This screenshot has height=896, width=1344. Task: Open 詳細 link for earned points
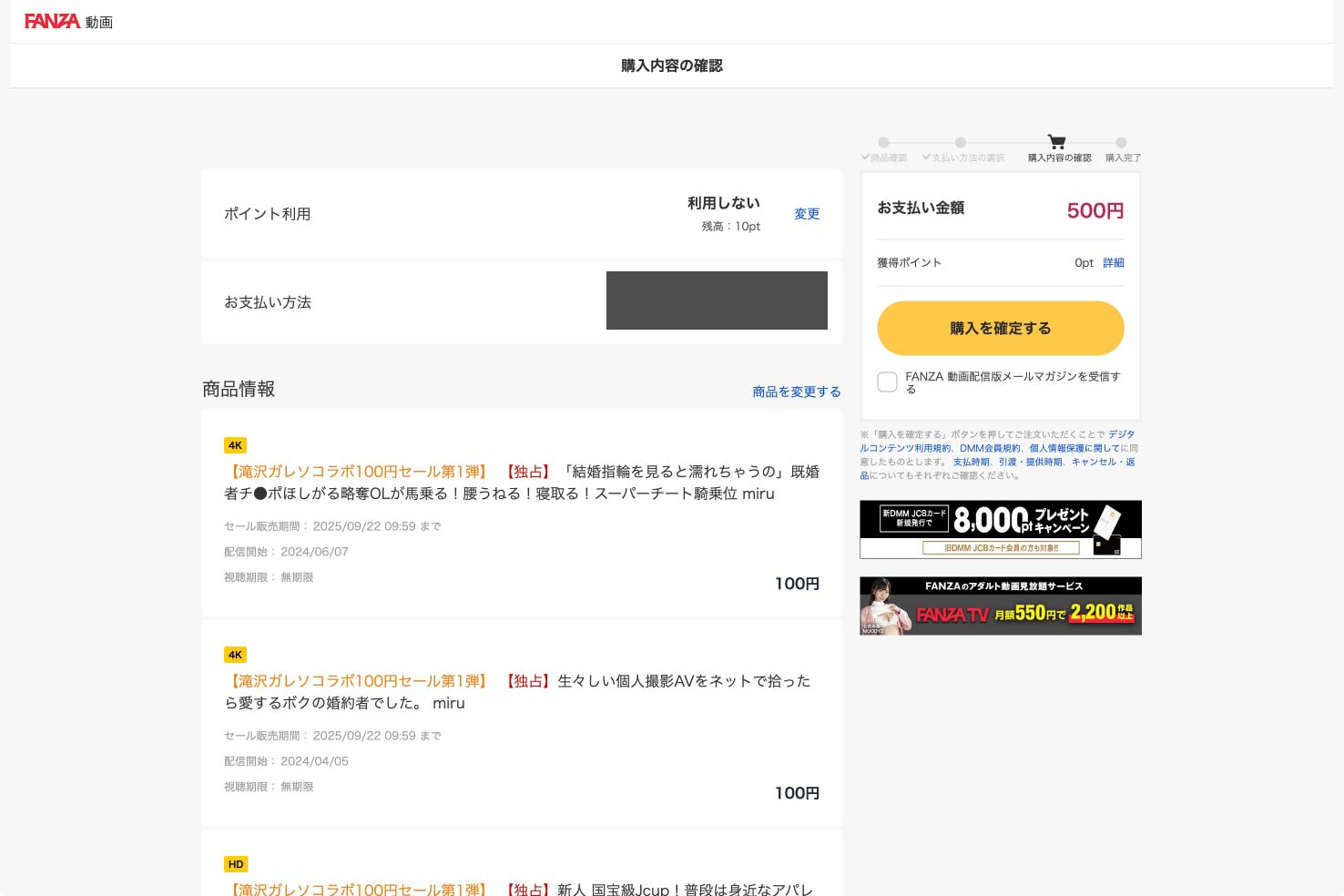point(1114,262)
